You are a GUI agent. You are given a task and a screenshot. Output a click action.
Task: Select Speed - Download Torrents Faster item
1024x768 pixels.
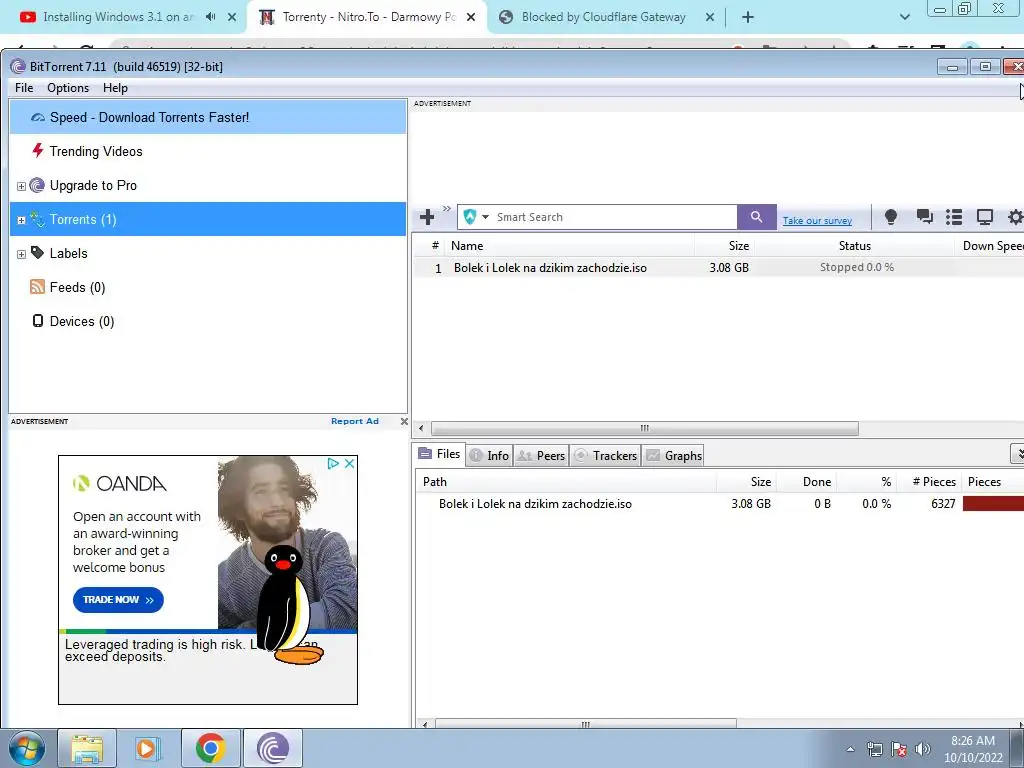click(x=208, y=118)
